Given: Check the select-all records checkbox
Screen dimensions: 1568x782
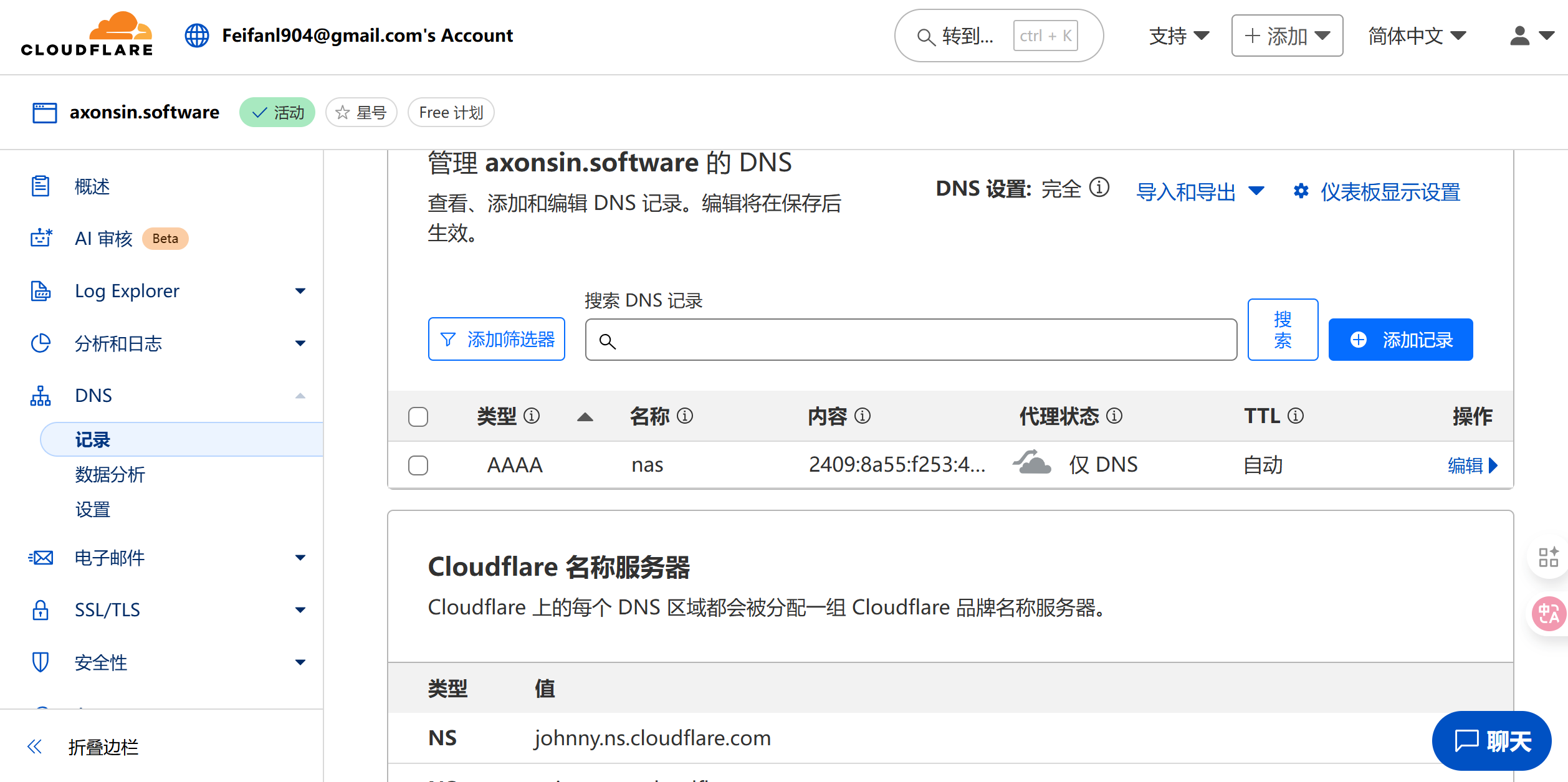Looking at the screenshot, I should (x=418, y=416).
